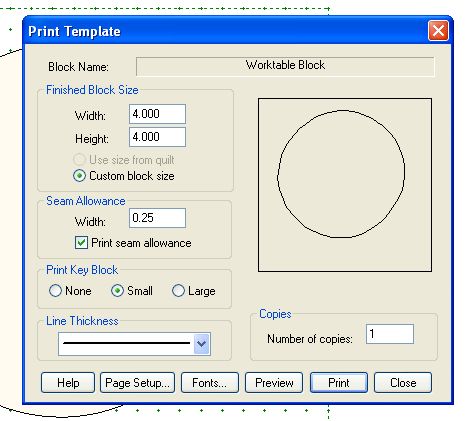472x421 pixels.
Task: Open the Fonts settings button
Action: pos(210,383)
